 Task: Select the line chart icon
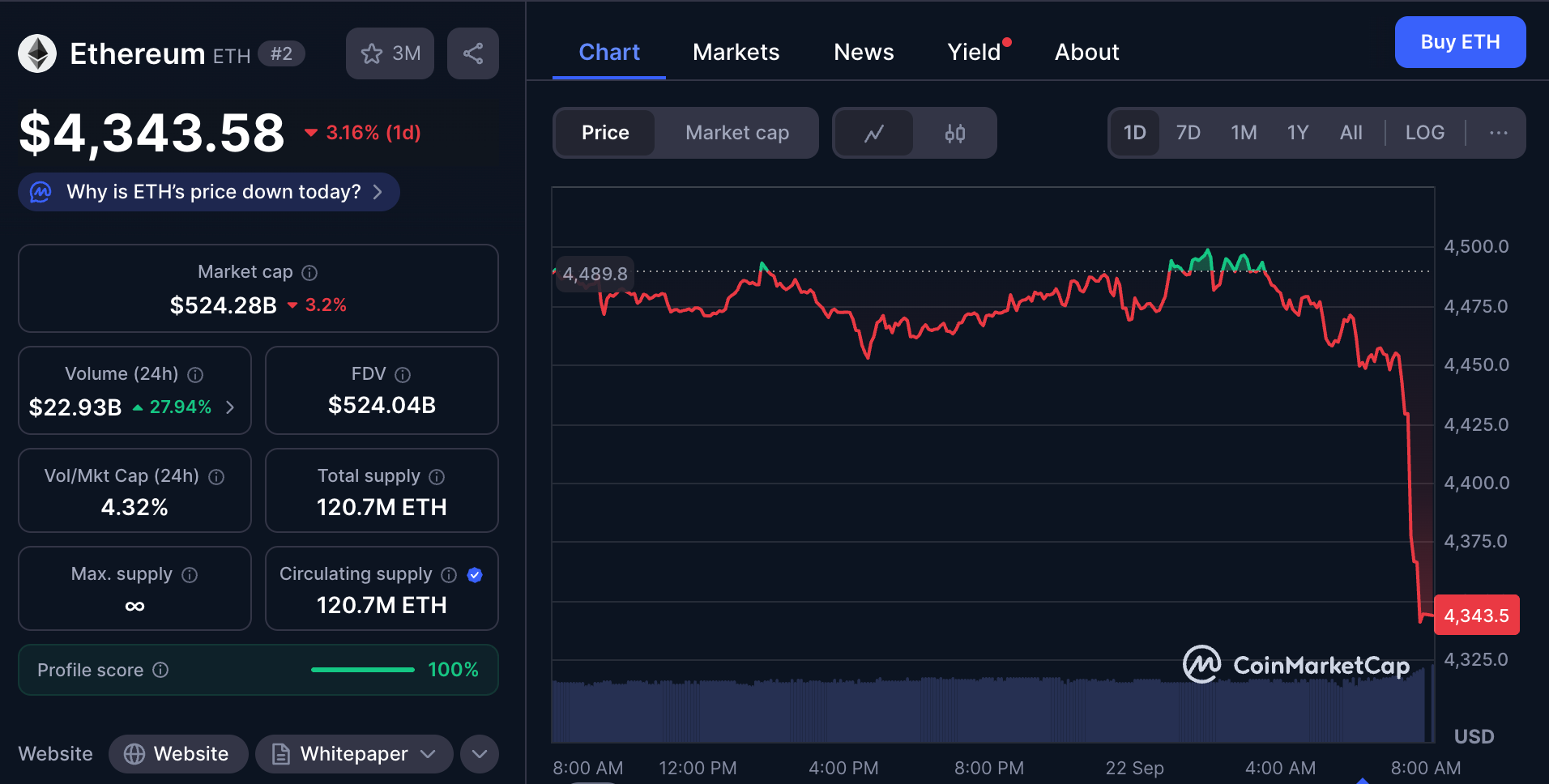coord(873,133)
